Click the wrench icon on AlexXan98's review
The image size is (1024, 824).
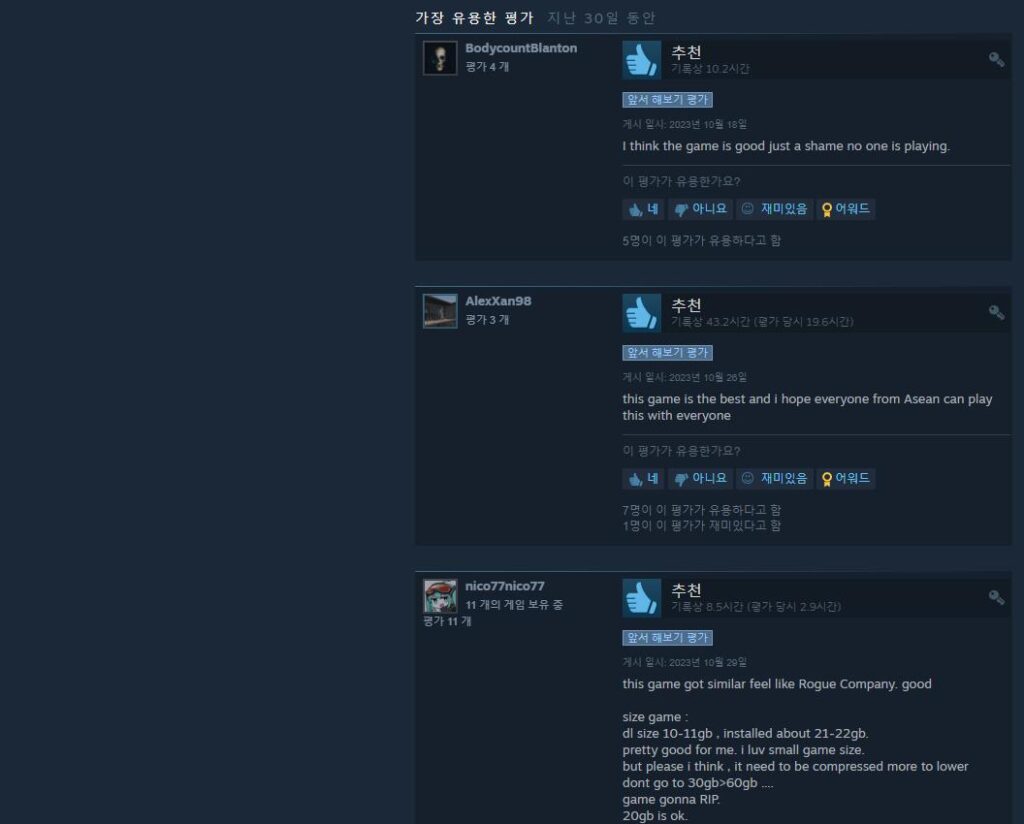tap(996, 312)
